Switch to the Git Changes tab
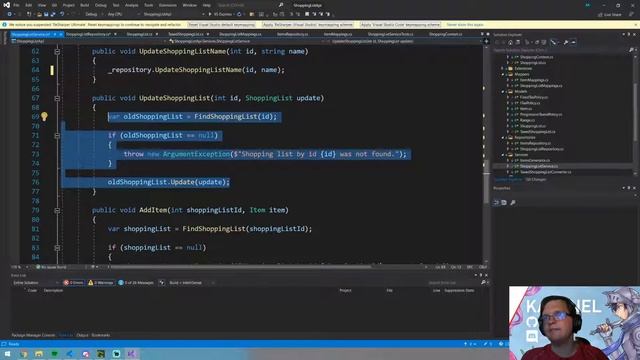Viewport: 640px width, 360px height. coord(536,179)
